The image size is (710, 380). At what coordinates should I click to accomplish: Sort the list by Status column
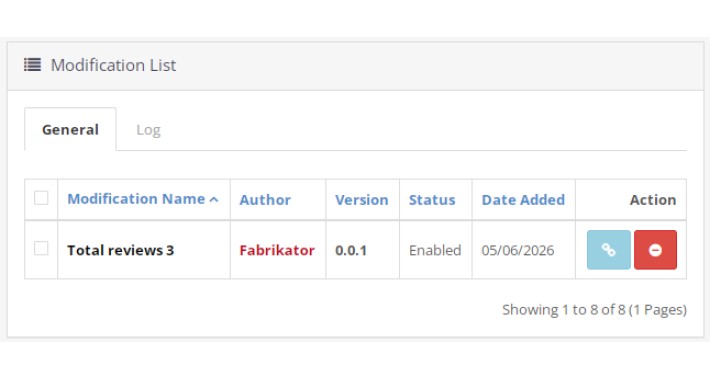click(432, 200)
